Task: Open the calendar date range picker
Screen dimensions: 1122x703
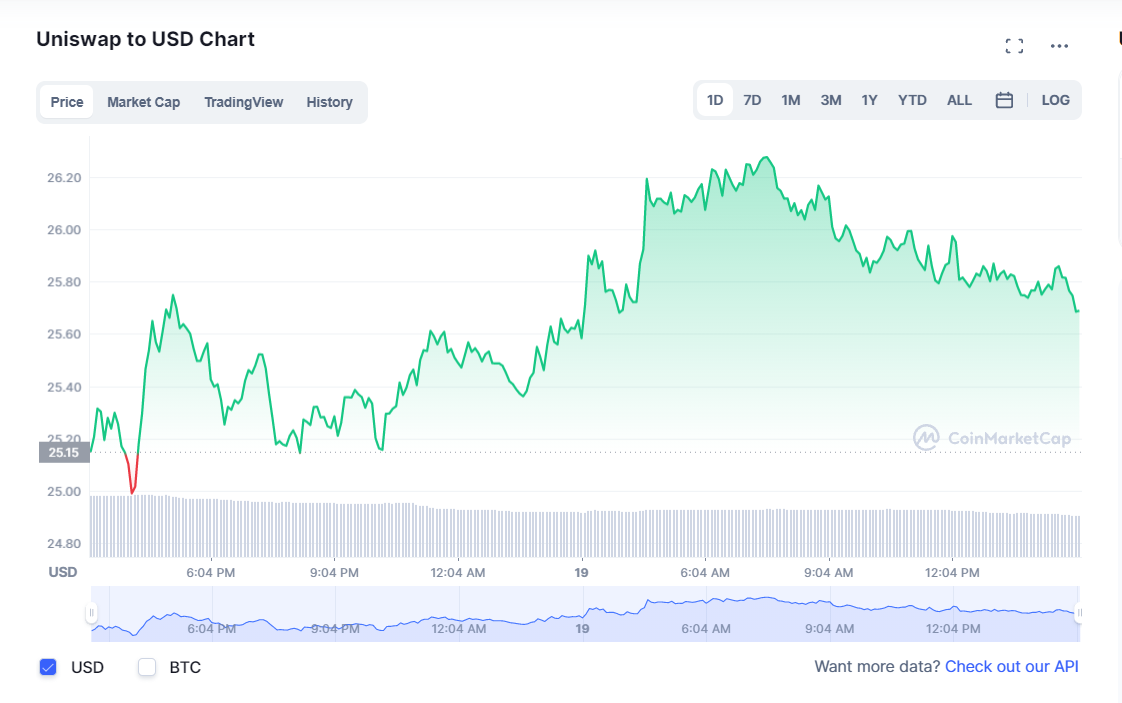Action: click(1004, 100)
